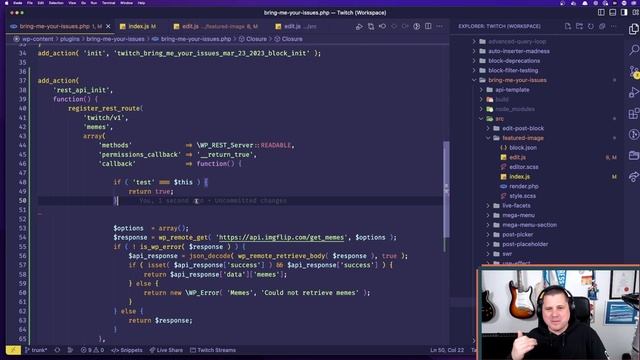Open the File menu in menu bar
This screenshot has width=640, height=360.
[x=30, y=3]
